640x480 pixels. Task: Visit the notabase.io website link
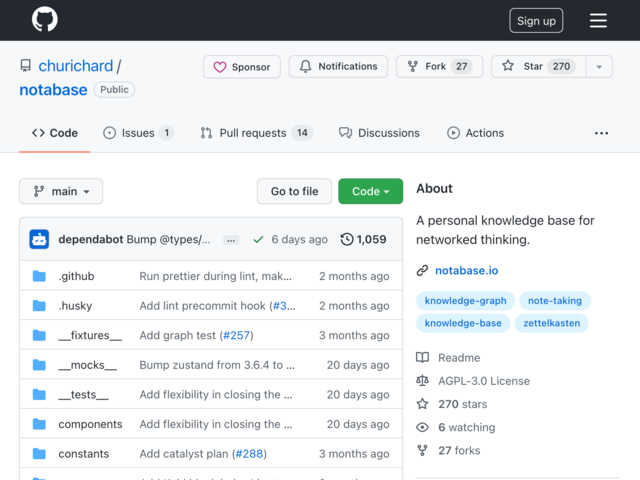(467, 270)
